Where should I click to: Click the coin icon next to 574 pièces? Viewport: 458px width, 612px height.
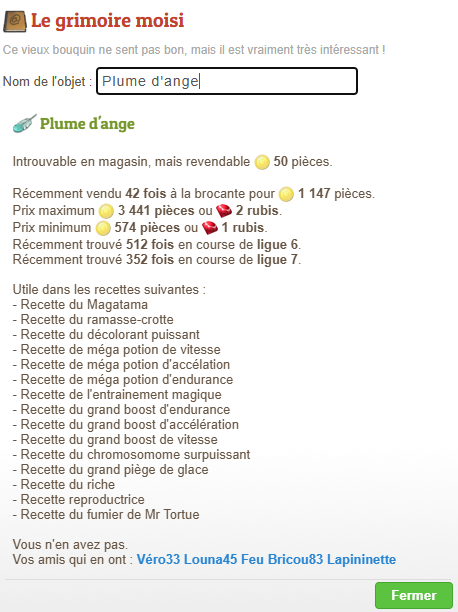[103, 228]
